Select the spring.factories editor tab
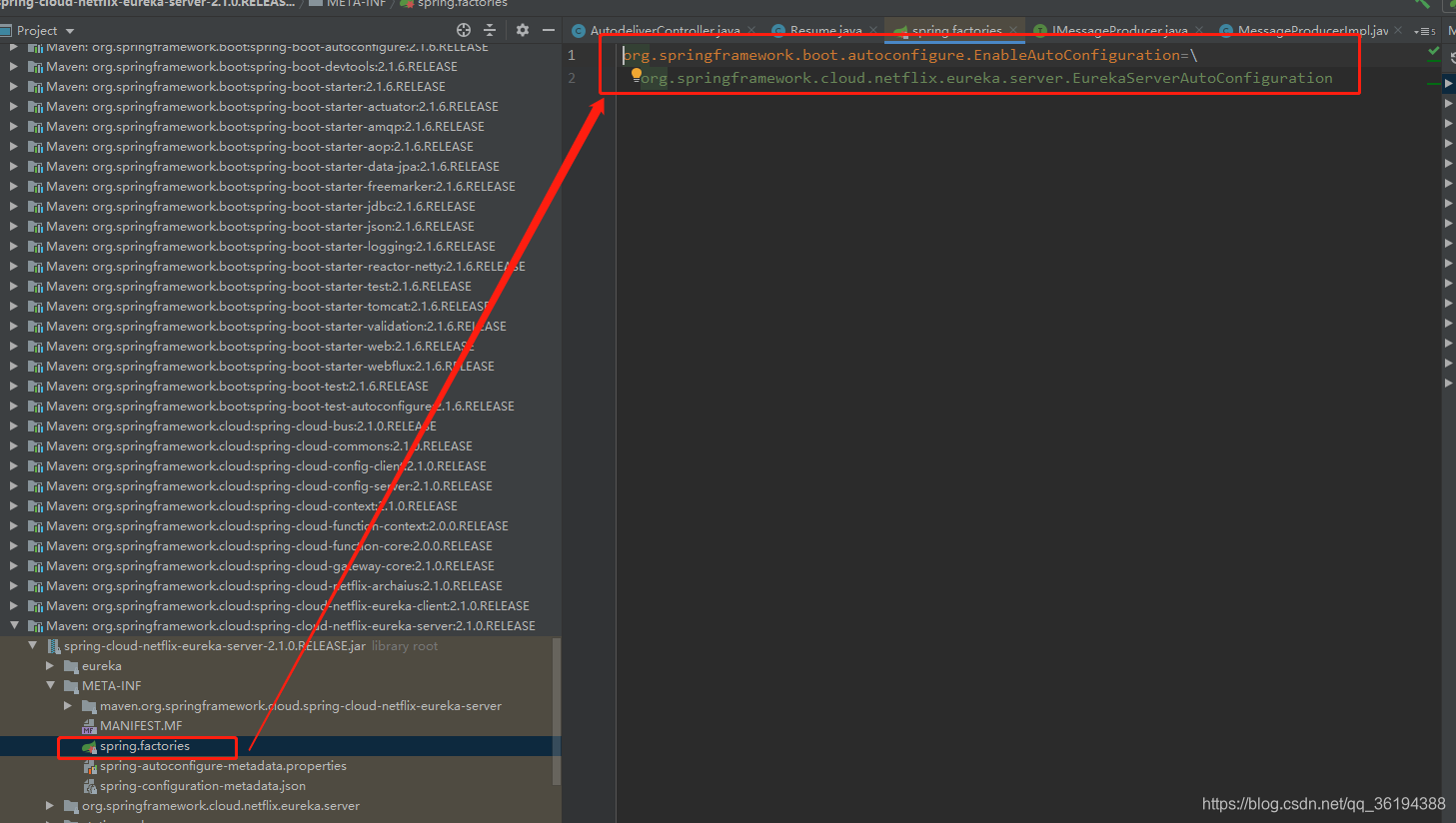Viewport: 1456px width, 823px height. click(956, 31)
